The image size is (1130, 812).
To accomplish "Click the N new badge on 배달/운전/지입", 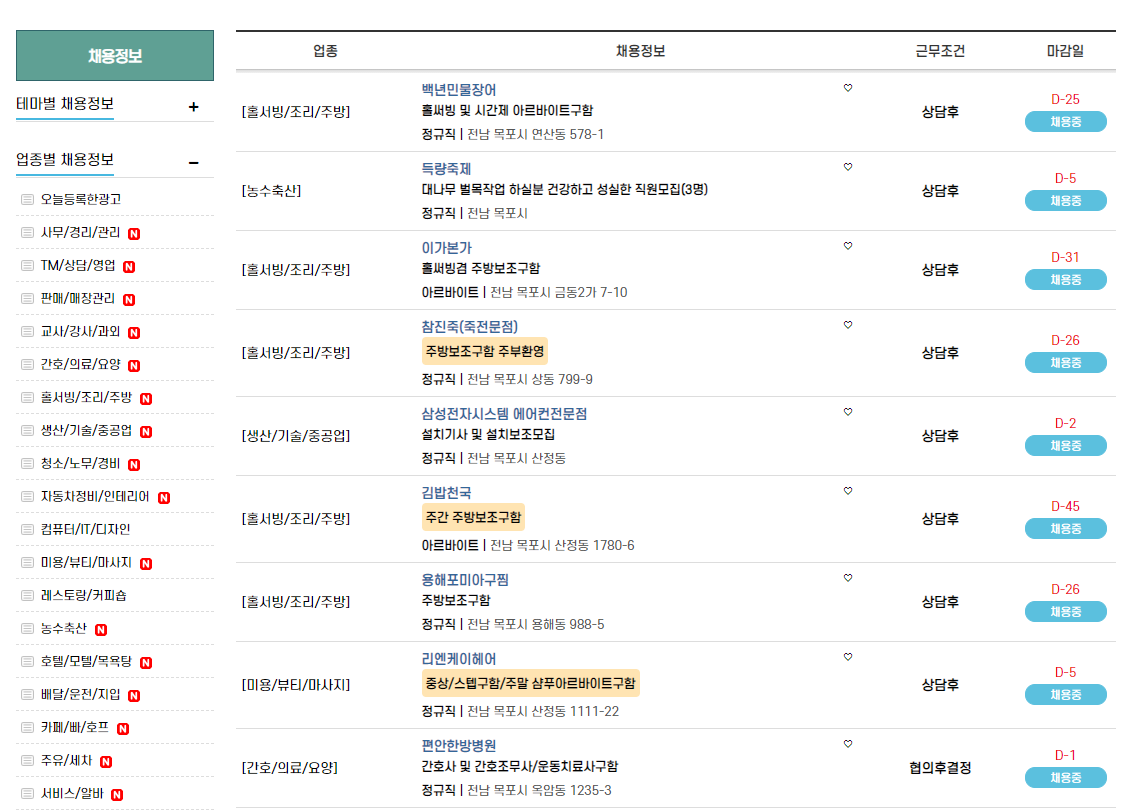I will pyautogui.click(x=134, y=696).
